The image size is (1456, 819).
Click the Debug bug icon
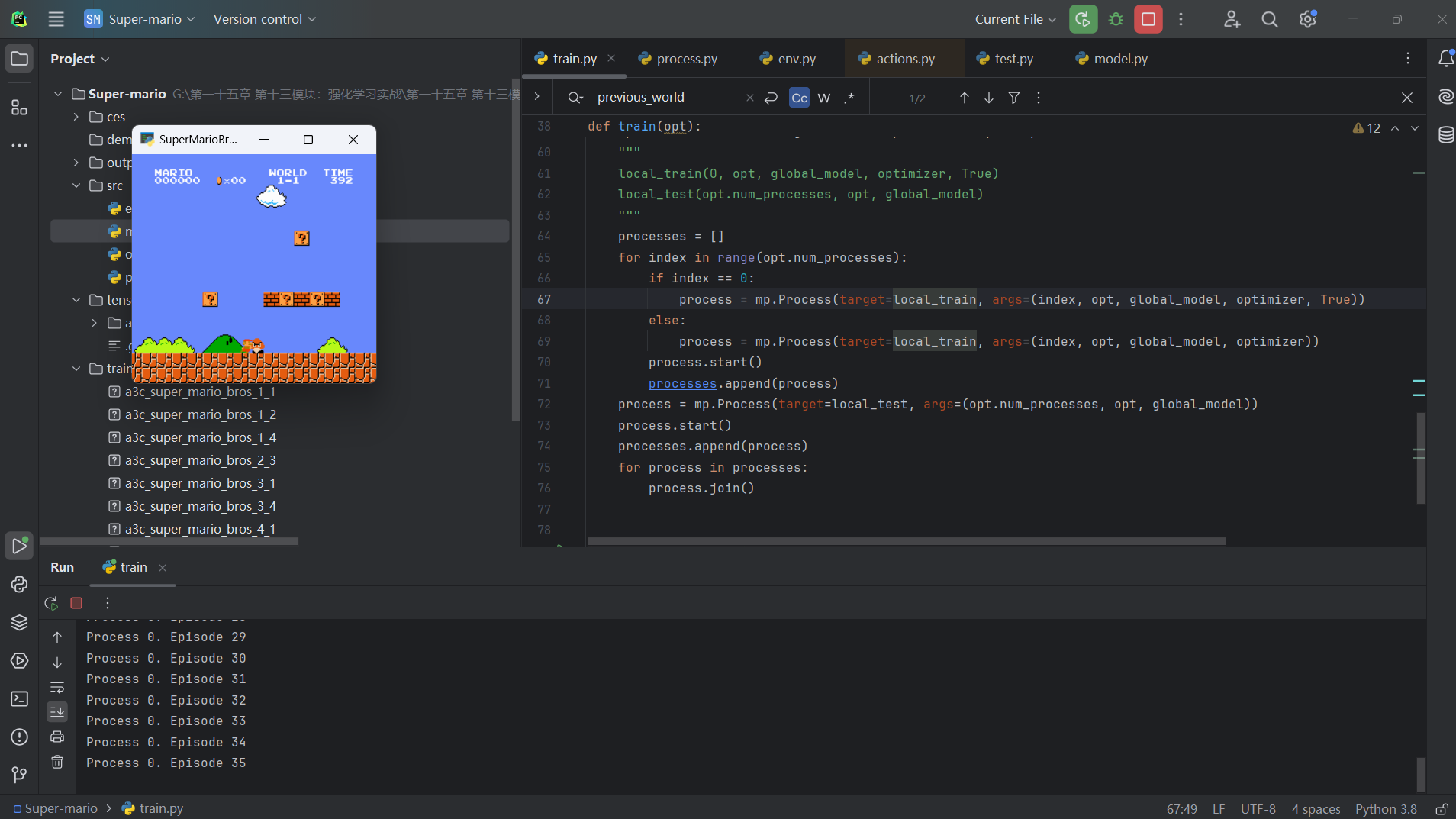[x=1116, y=19]
